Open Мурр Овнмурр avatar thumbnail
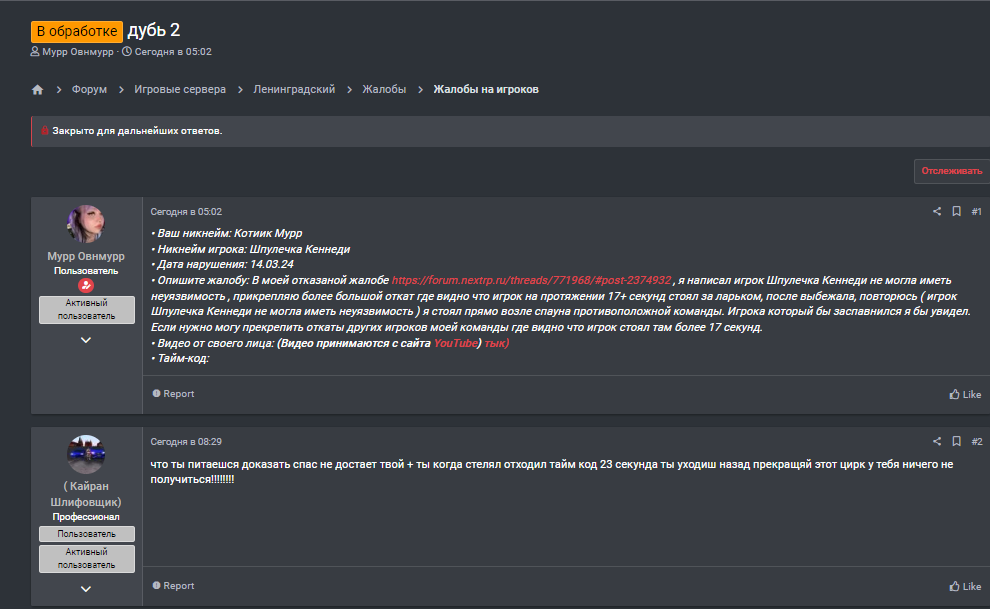The image size is (990, 609). click(x=86, y=225)
